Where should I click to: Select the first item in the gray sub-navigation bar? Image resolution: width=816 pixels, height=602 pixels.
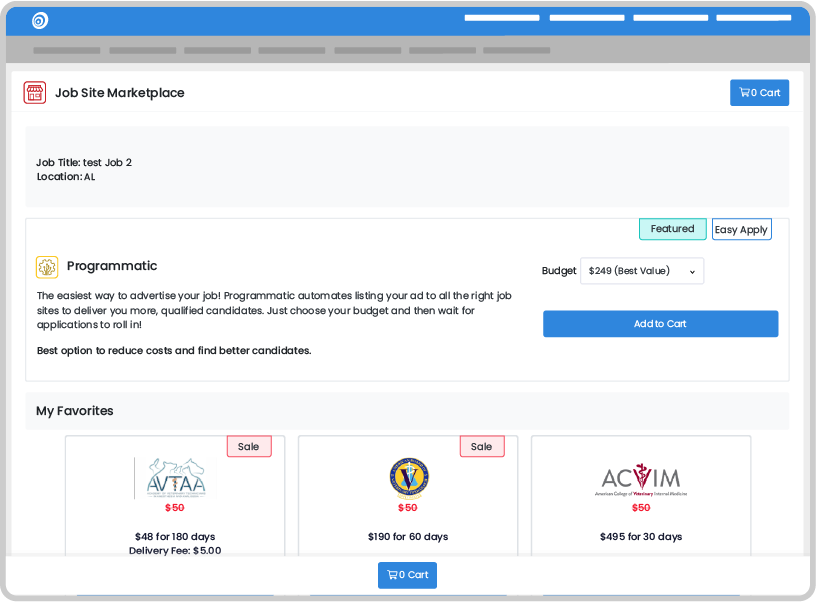point(66,50)
